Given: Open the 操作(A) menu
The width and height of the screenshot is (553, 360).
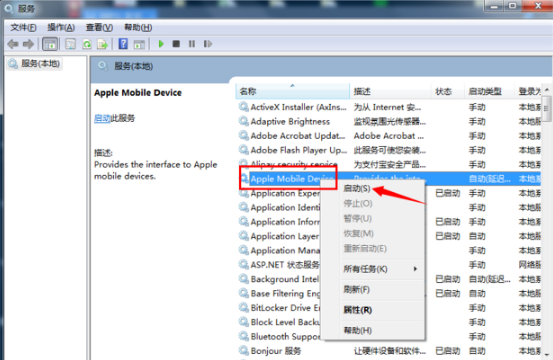Looking at the screenshot, I should [x=61, y=28].
